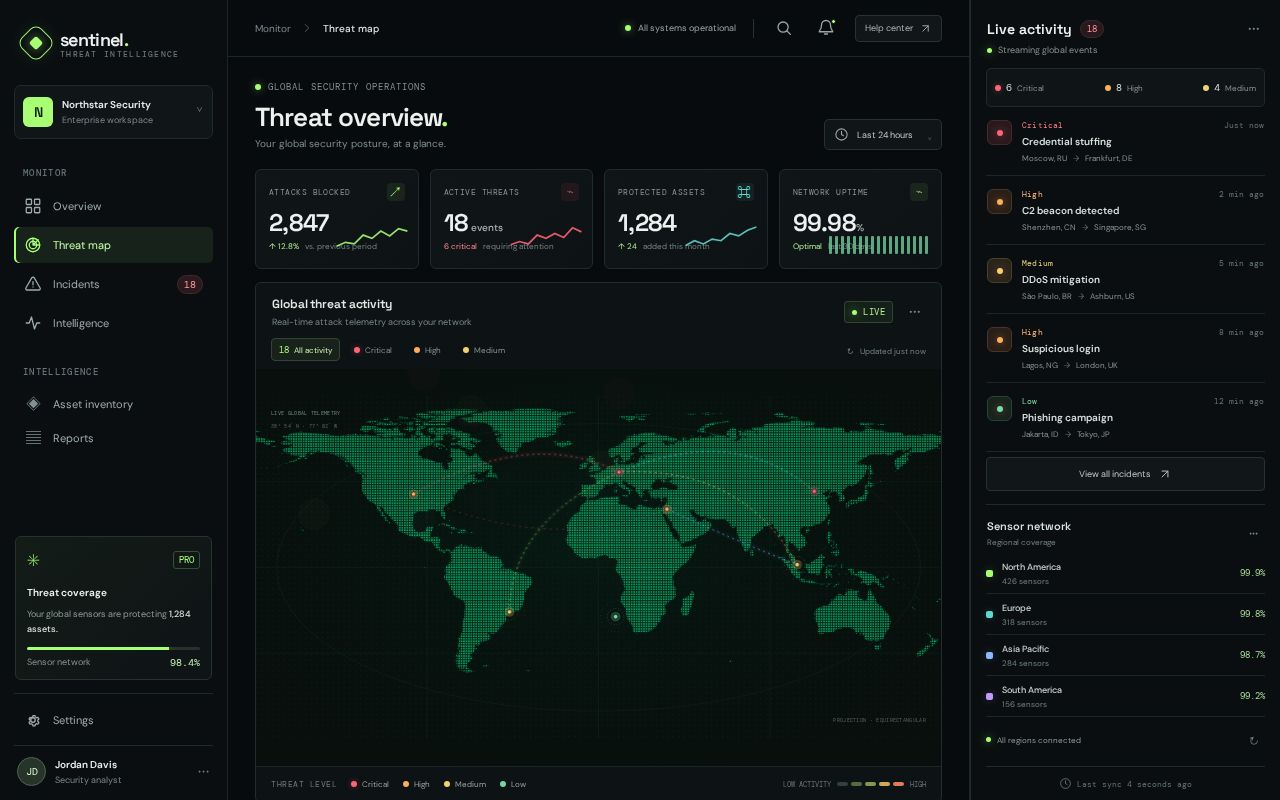Toggle the Critical map filter

373,350
